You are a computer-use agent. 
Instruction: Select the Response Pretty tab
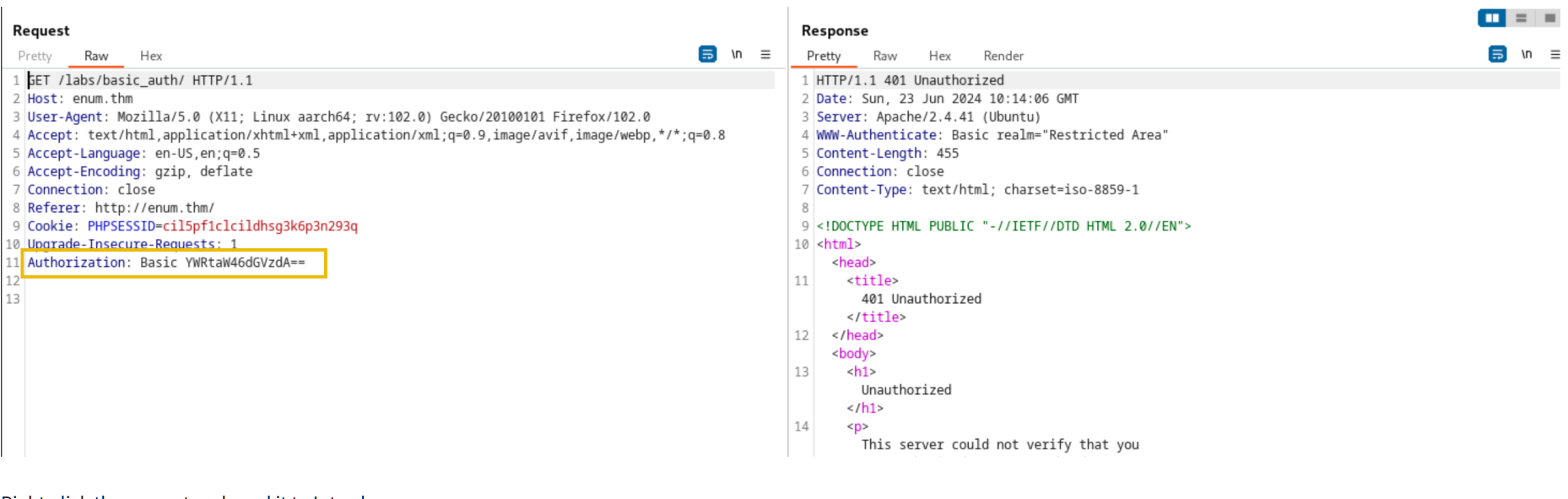point(824,56)
